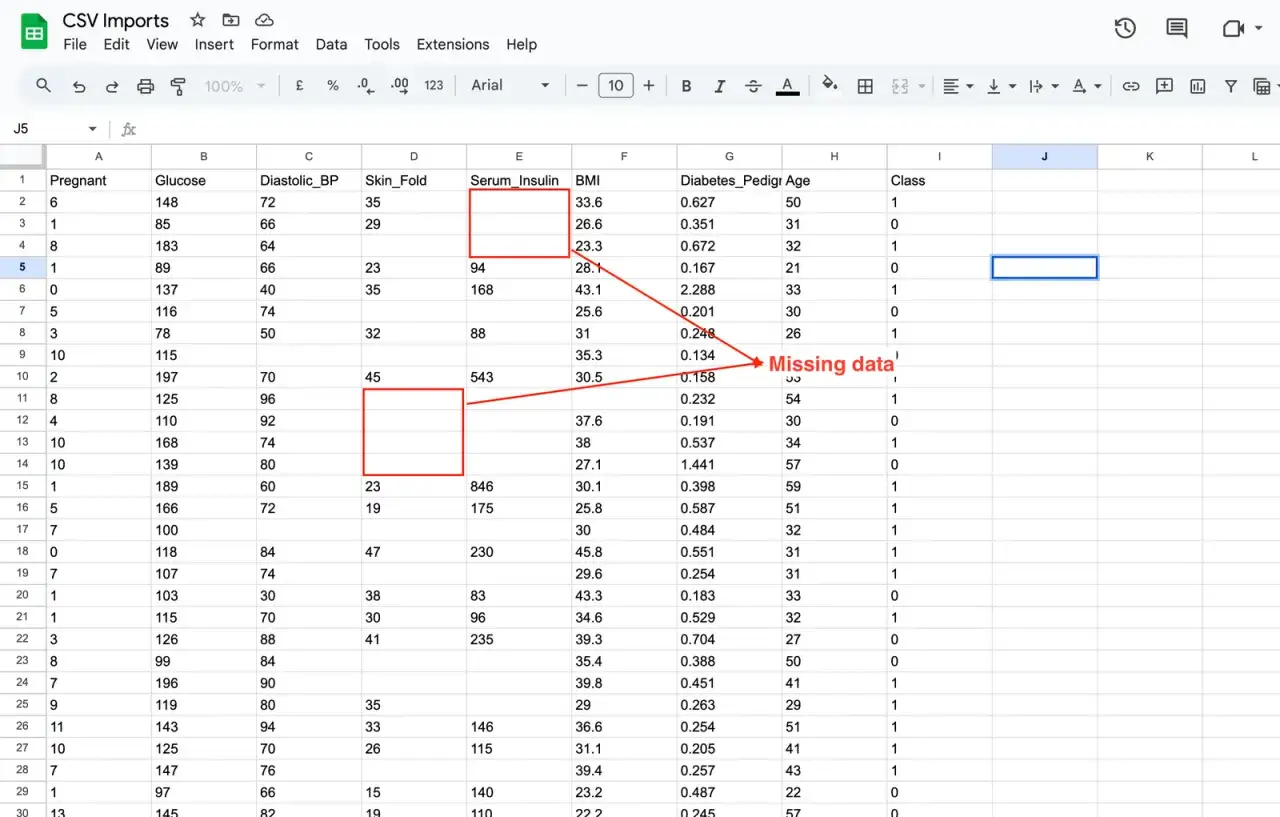
Task: Open the borders tool
Action: click(866, 86)
